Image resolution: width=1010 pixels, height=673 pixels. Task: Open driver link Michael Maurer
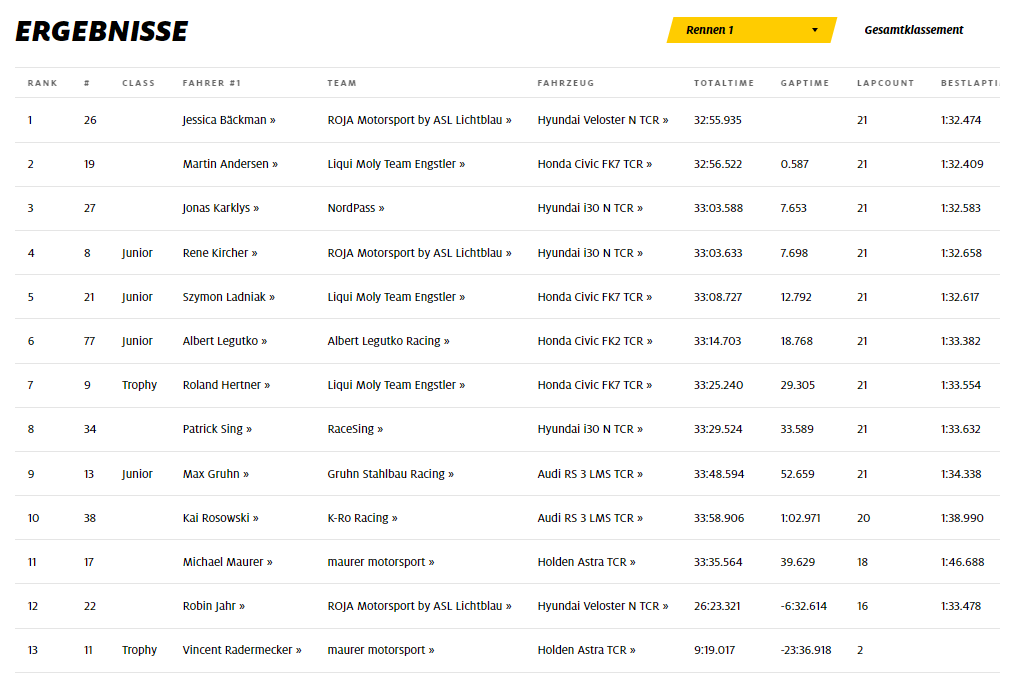[x=227, y=562]
